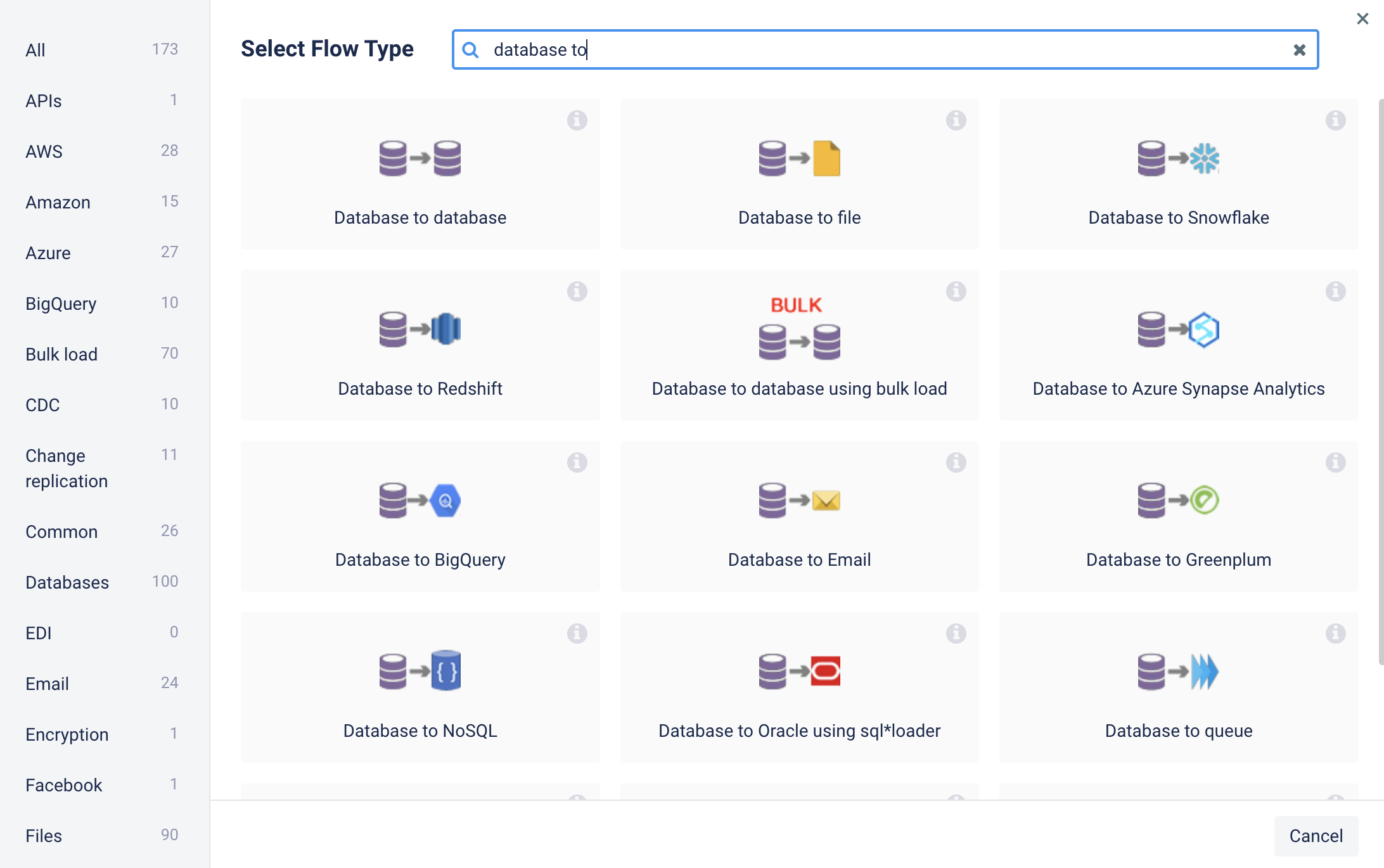Close the Select Flow Type dialog

point(1362,19)
